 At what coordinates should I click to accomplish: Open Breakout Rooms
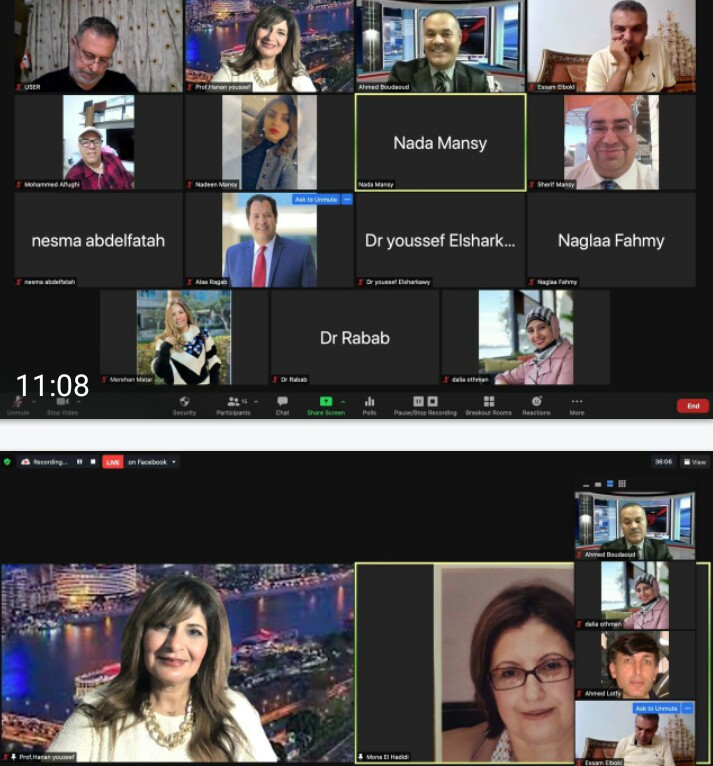[x=488, y=403]
